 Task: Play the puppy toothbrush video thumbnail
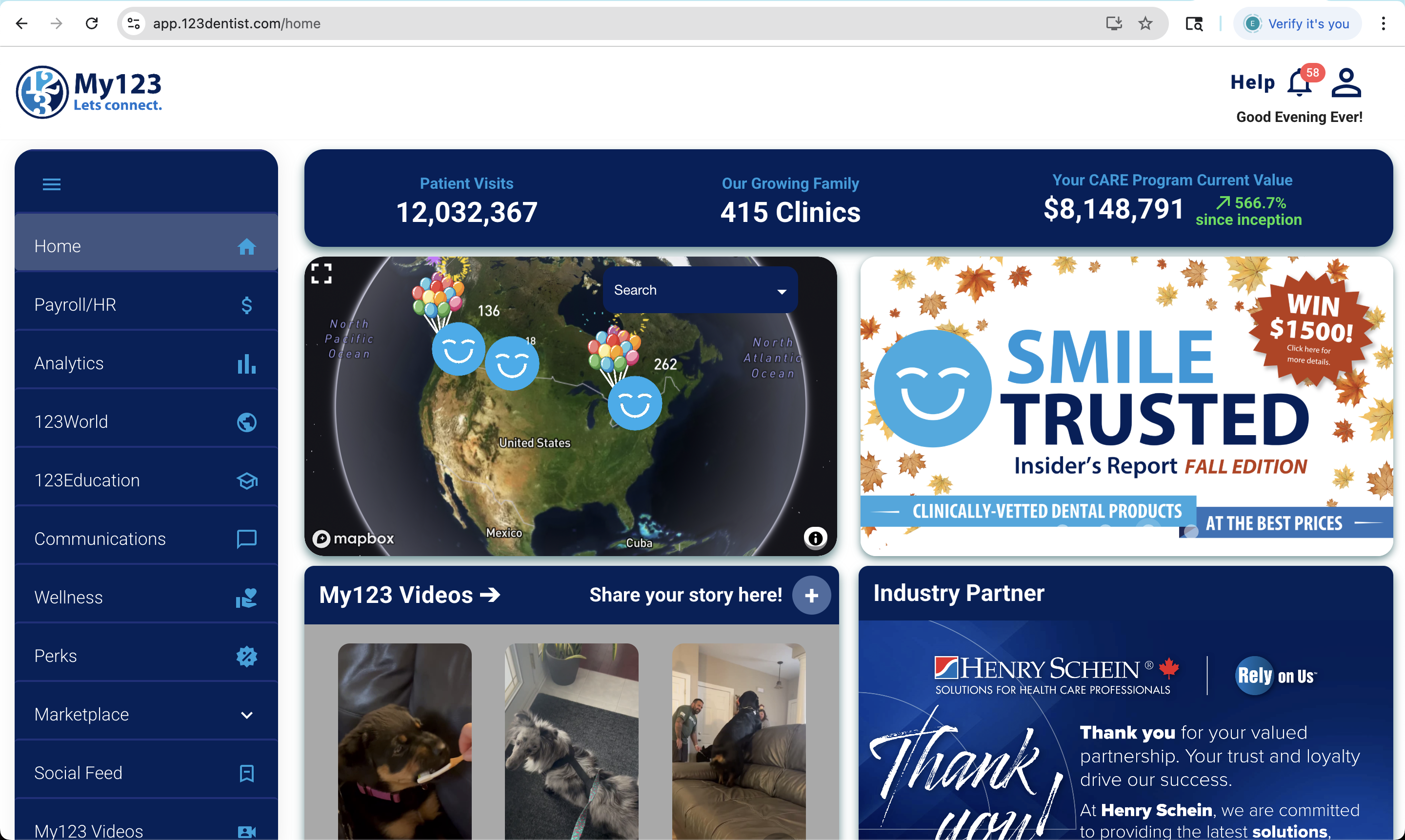coord(405,741)
